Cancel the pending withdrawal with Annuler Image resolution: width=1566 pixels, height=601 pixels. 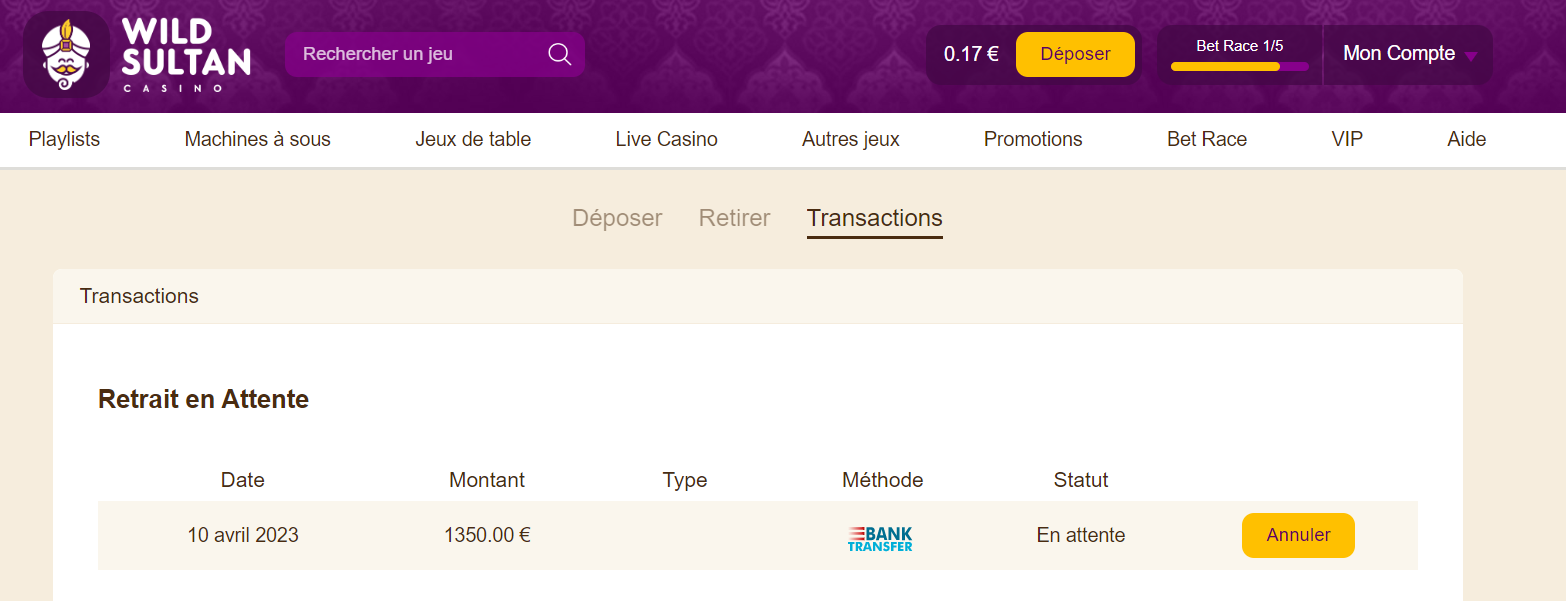pos(1298,535)
